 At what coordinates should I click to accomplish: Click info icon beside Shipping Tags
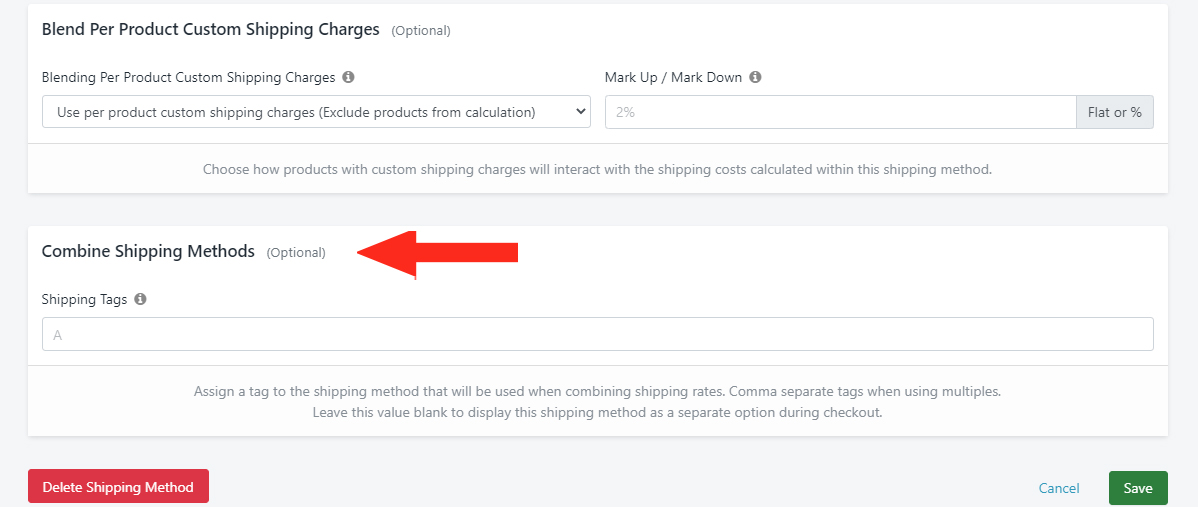coord(140,299)
